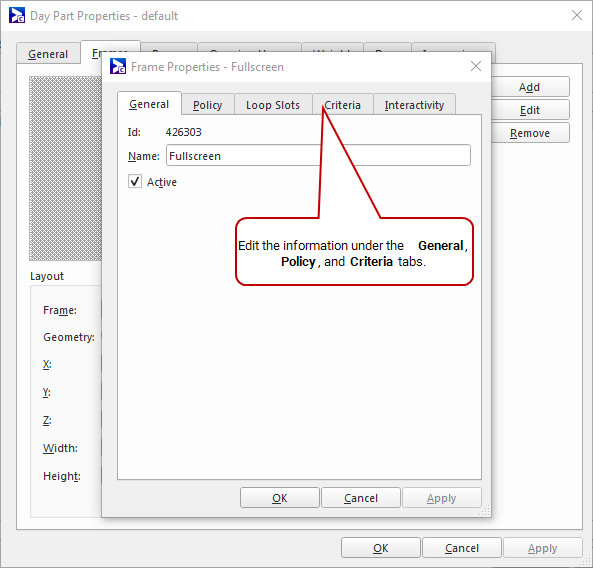Open the Loop Slots tab
Viewport: 593px width, 568px height.
[273, 105]
